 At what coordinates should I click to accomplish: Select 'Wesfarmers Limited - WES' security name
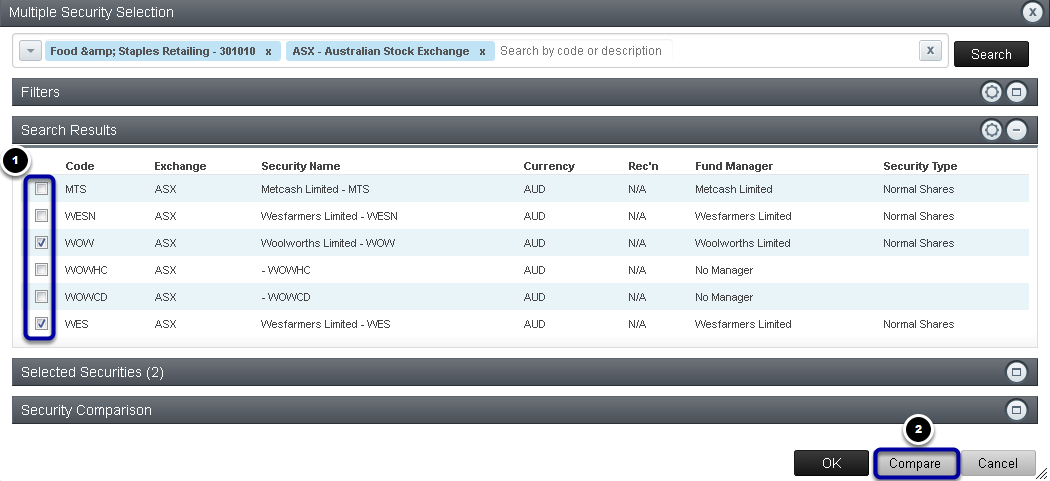(x=325, y=324)
